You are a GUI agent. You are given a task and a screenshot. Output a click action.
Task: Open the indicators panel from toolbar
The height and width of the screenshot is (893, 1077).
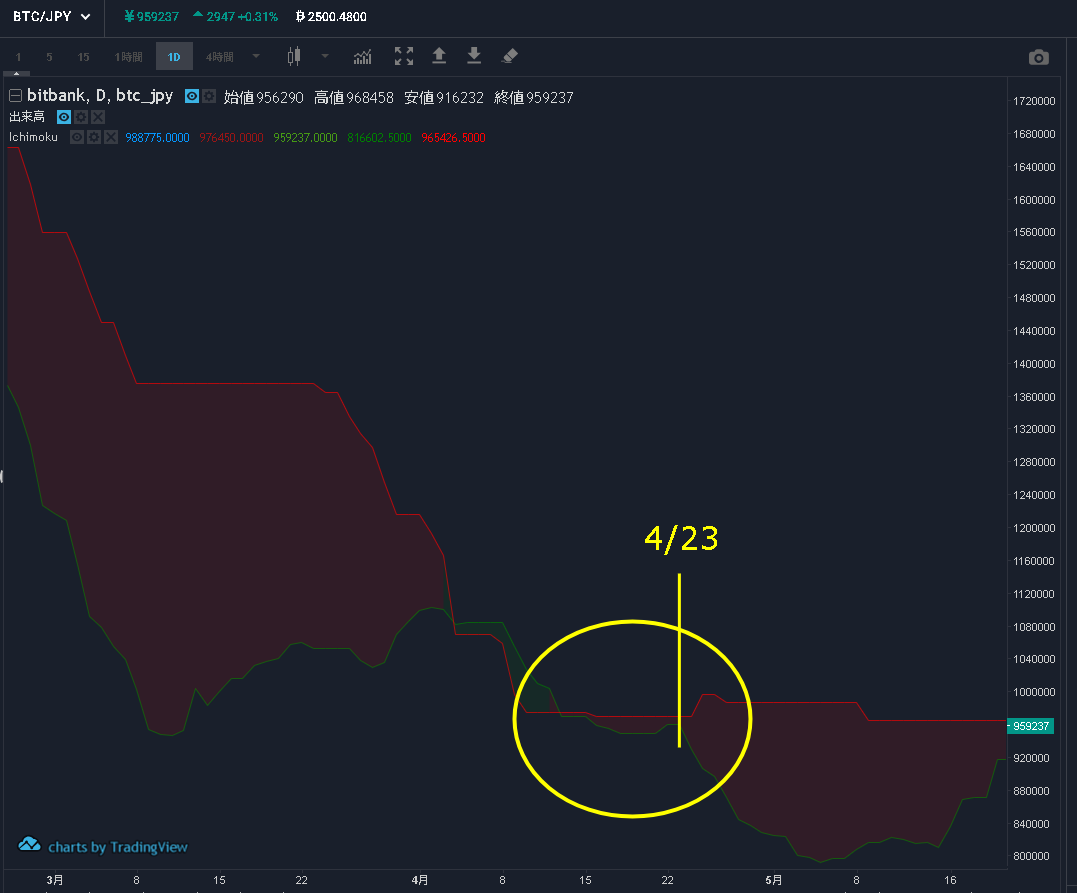click(x=362, y=57)
